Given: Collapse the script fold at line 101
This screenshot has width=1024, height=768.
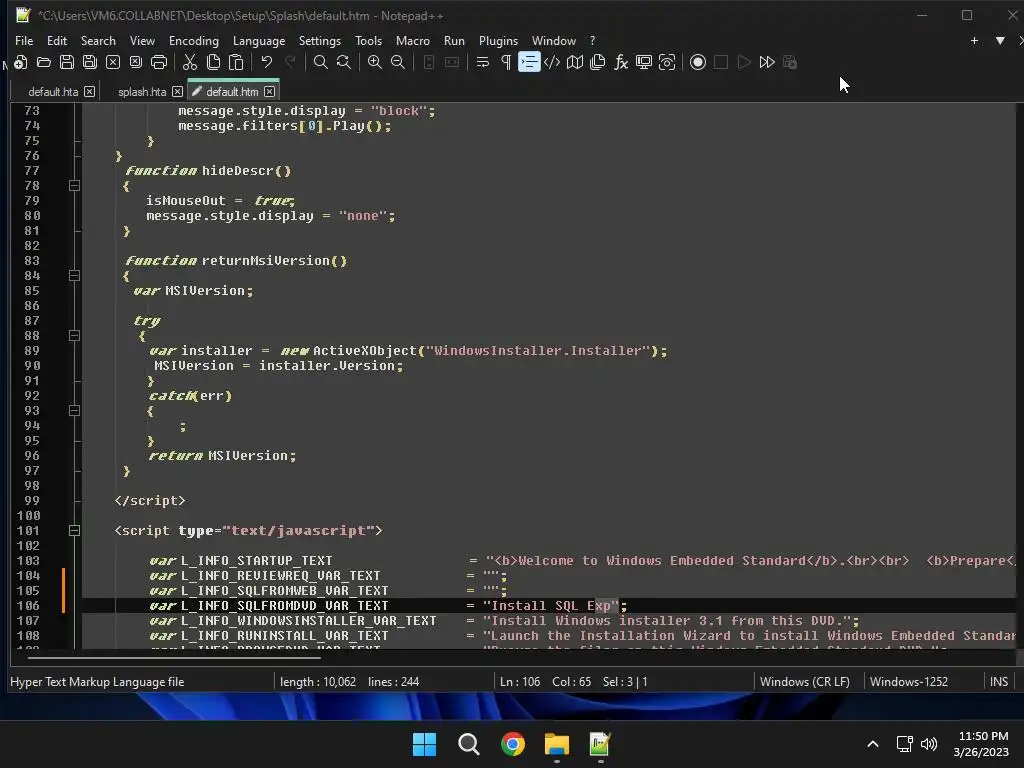Looking at the screenshot, I should tap(74, 530).
